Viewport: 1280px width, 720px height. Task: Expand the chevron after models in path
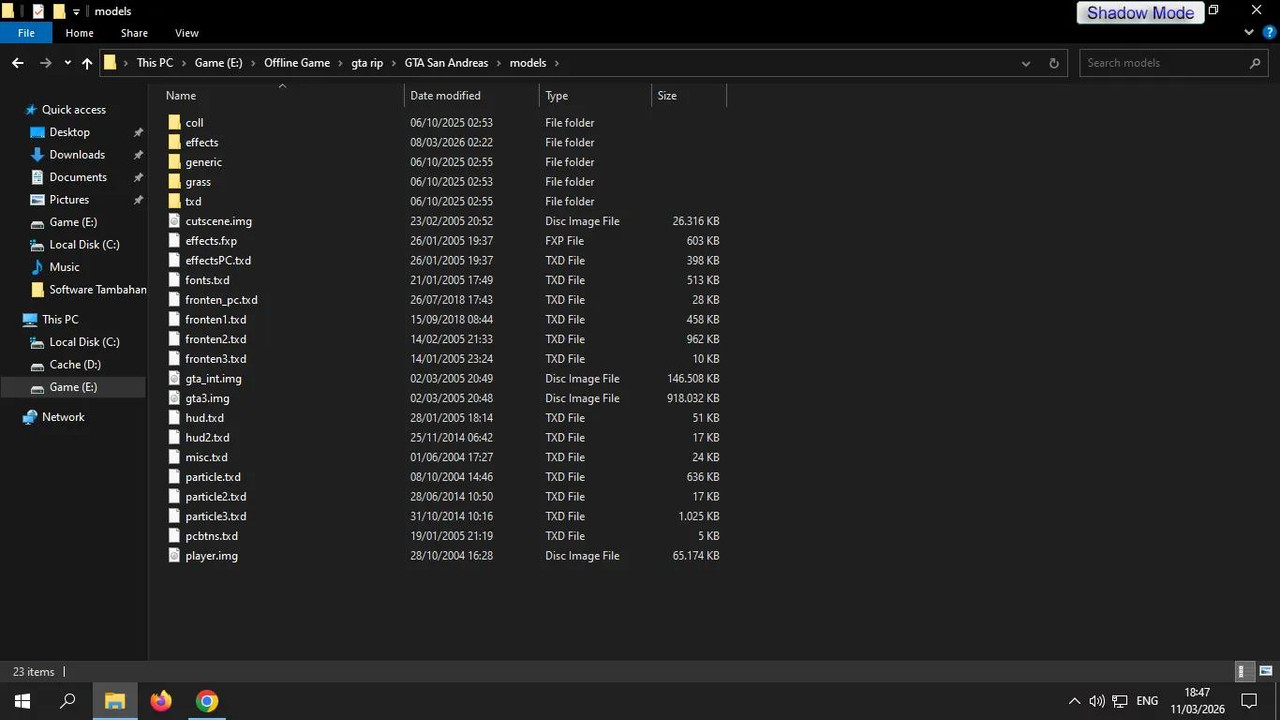[557, 63]
